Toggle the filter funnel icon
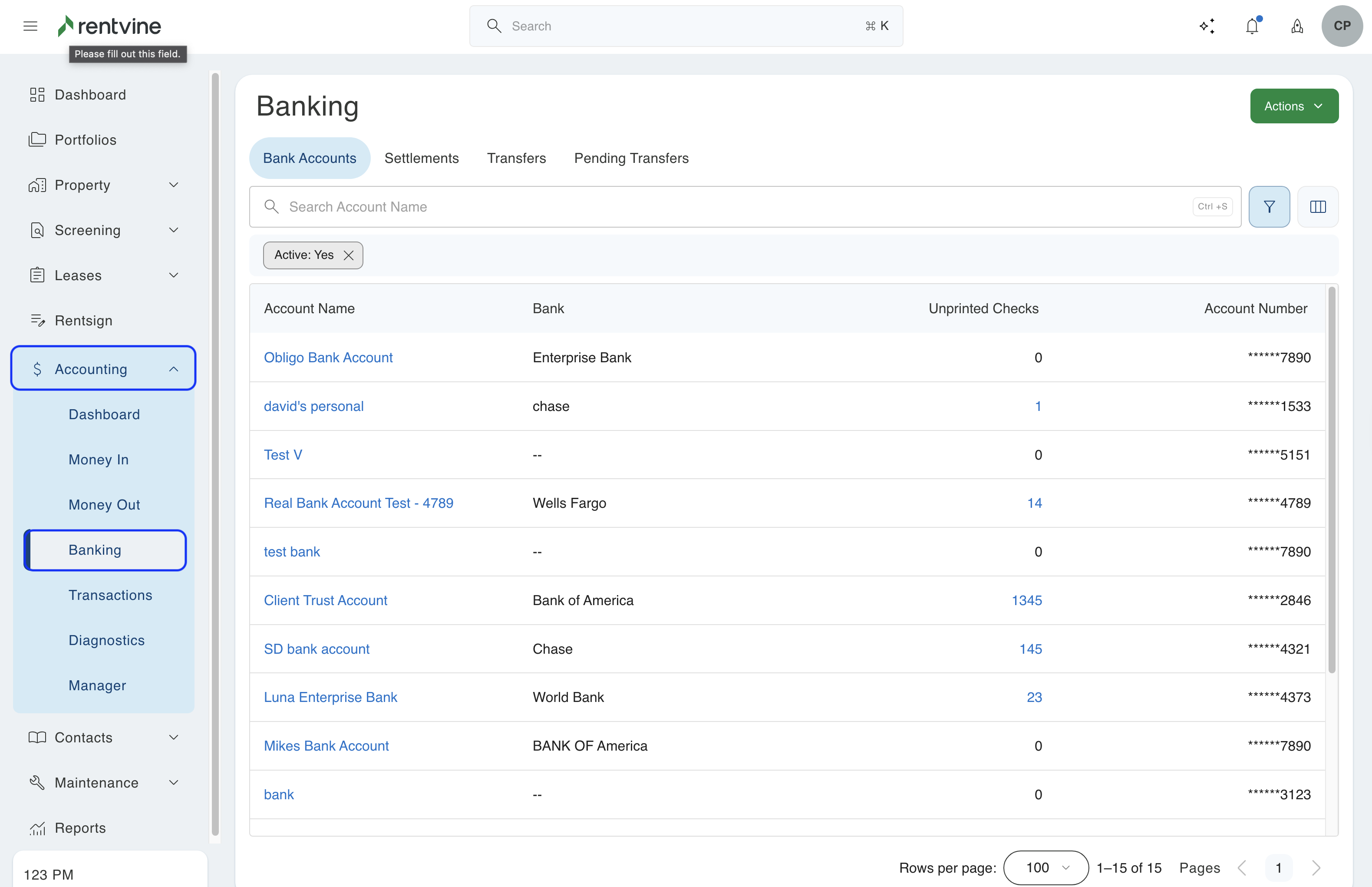 pyautogui.click(x=1269, y=207)
